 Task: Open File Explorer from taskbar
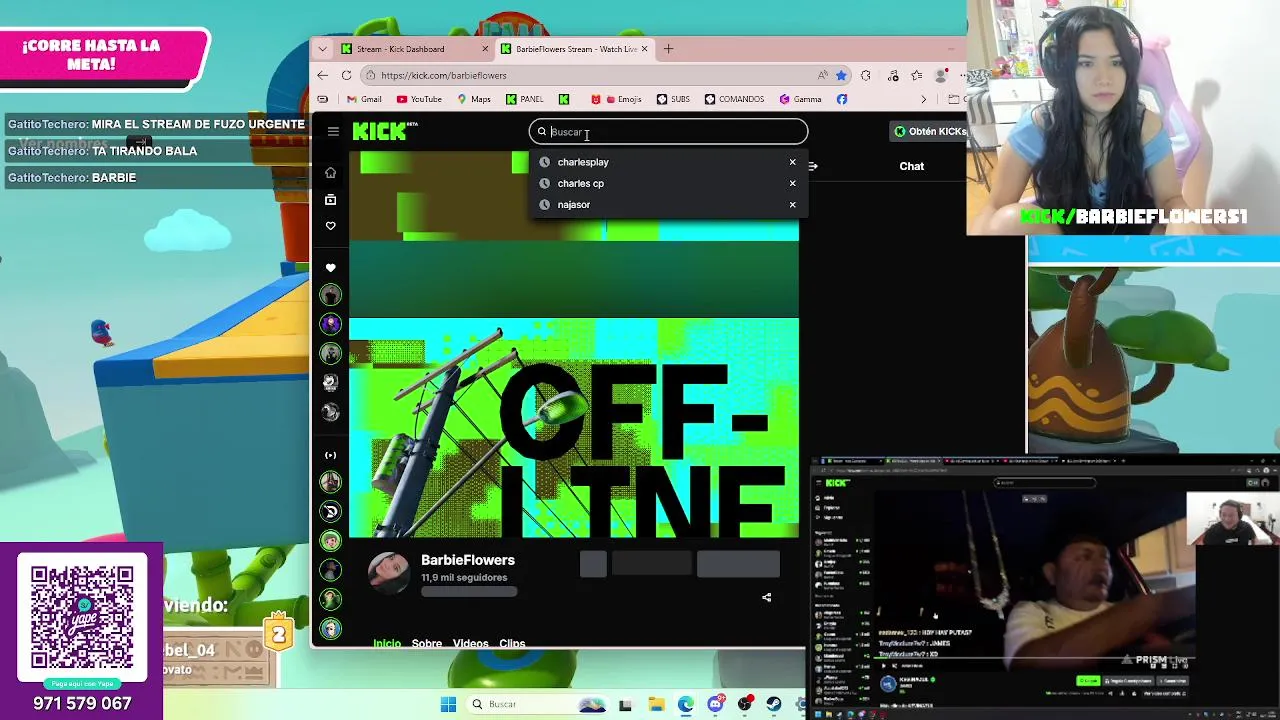(655, 704)
